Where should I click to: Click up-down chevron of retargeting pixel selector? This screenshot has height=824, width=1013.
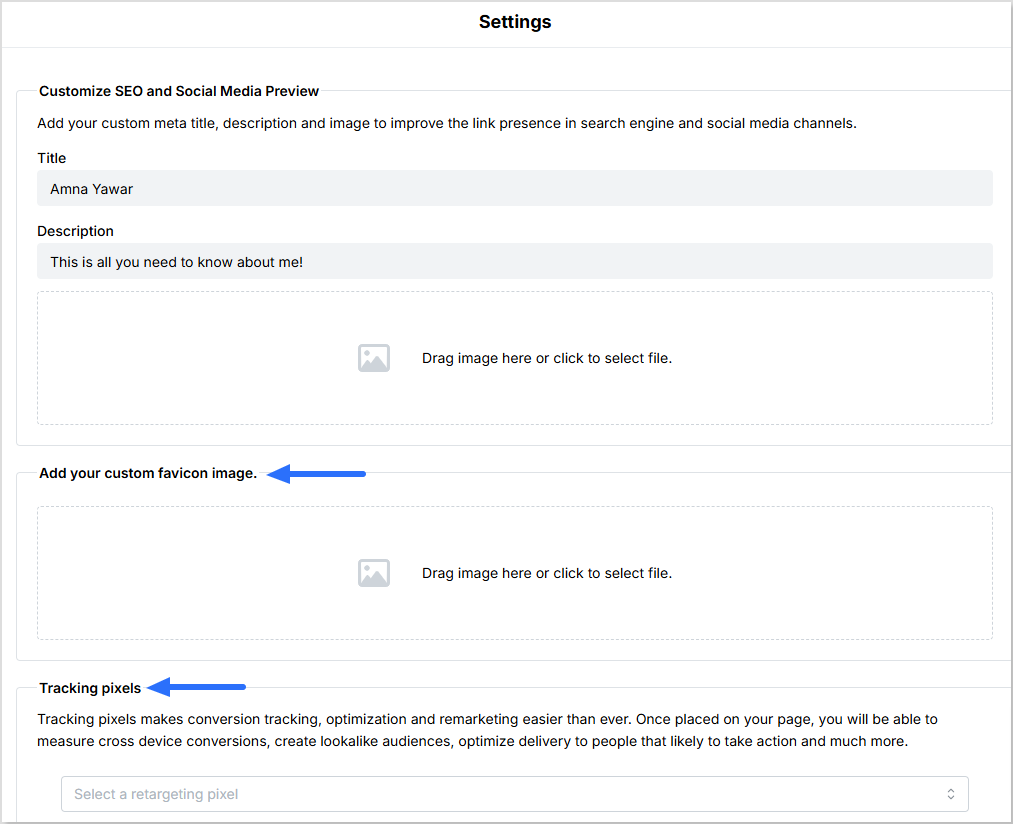[x=950, y=794]
